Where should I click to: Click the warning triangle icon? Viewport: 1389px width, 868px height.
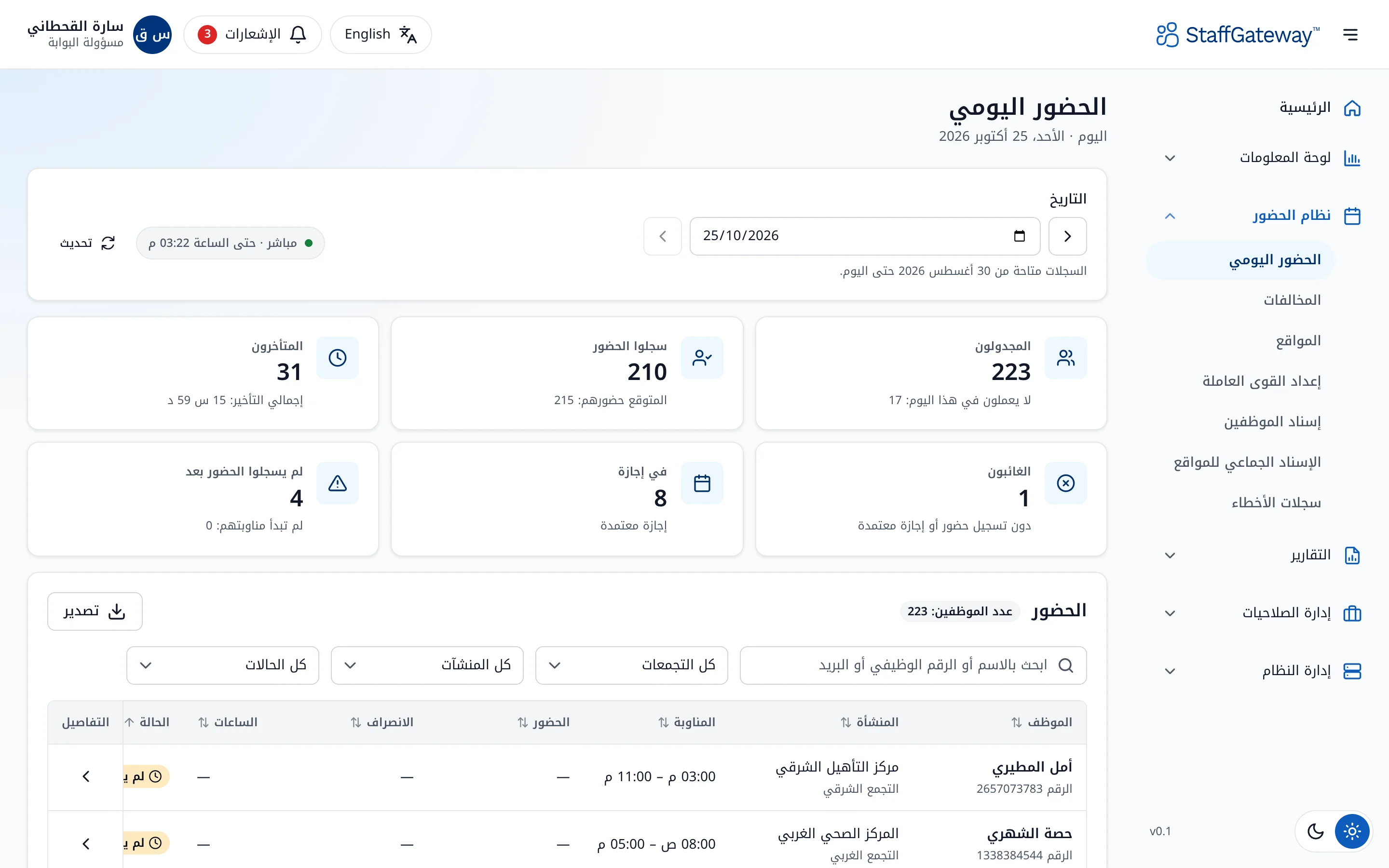click(338, 483)
